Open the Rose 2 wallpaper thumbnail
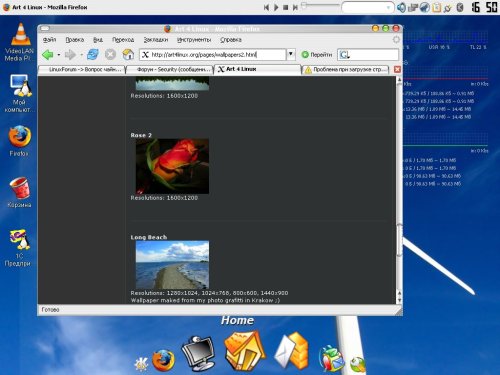 (172, 166)
